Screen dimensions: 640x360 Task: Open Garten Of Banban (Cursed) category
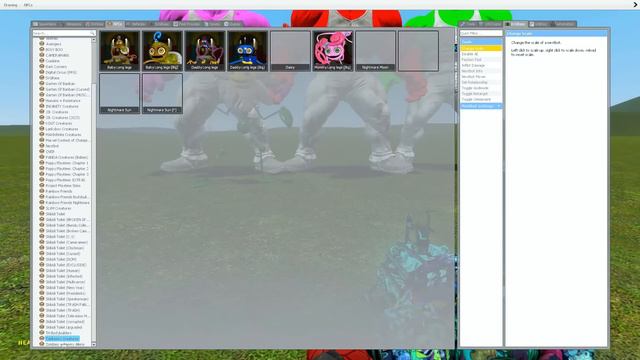point(67,89)
